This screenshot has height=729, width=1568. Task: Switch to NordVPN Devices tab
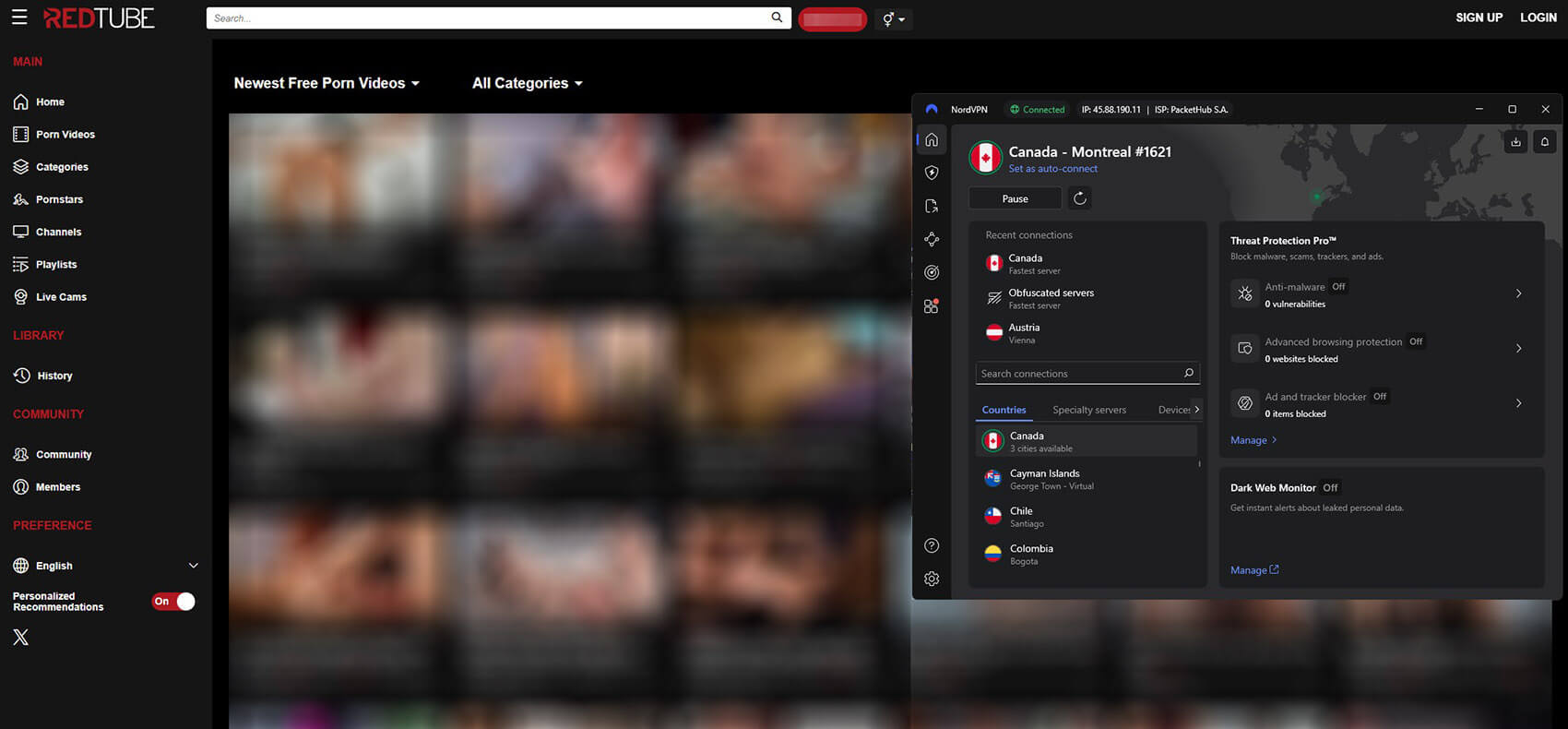pos(1174,410)
